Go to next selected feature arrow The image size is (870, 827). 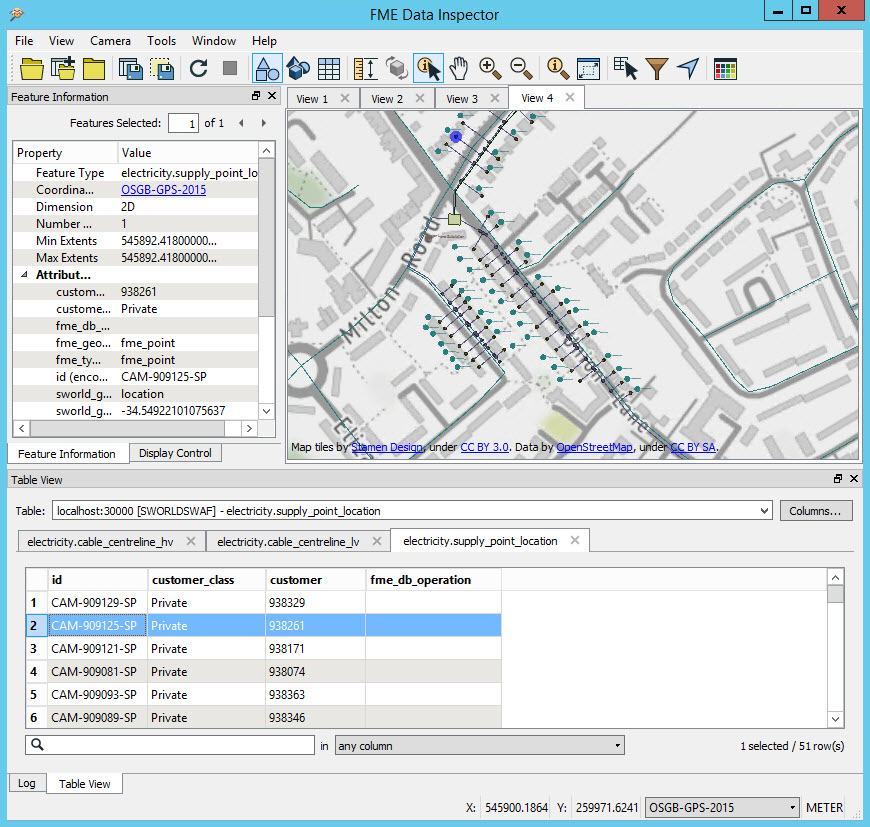[x=264, y=123]
